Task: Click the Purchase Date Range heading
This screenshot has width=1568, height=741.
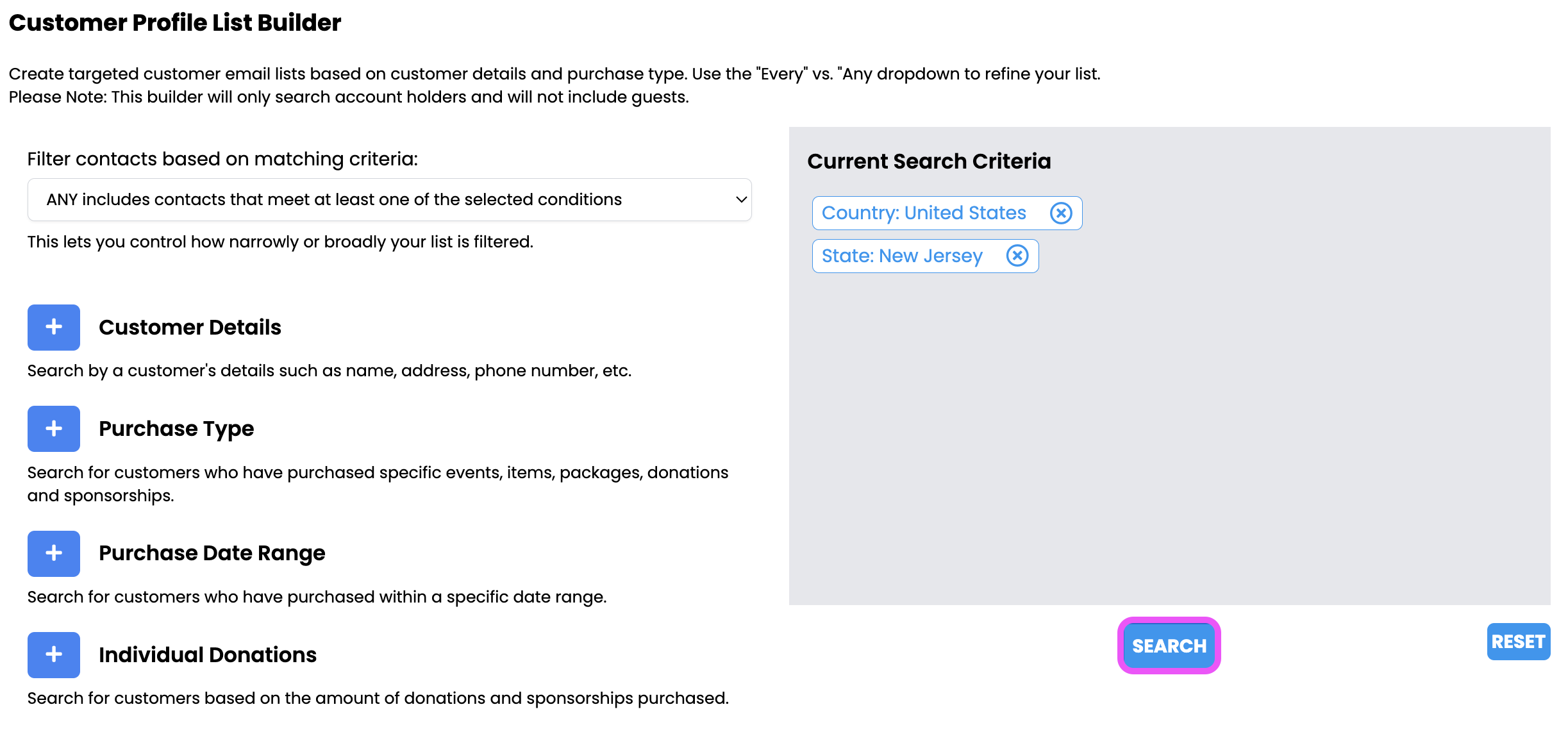Action: (x=212, y=553)
